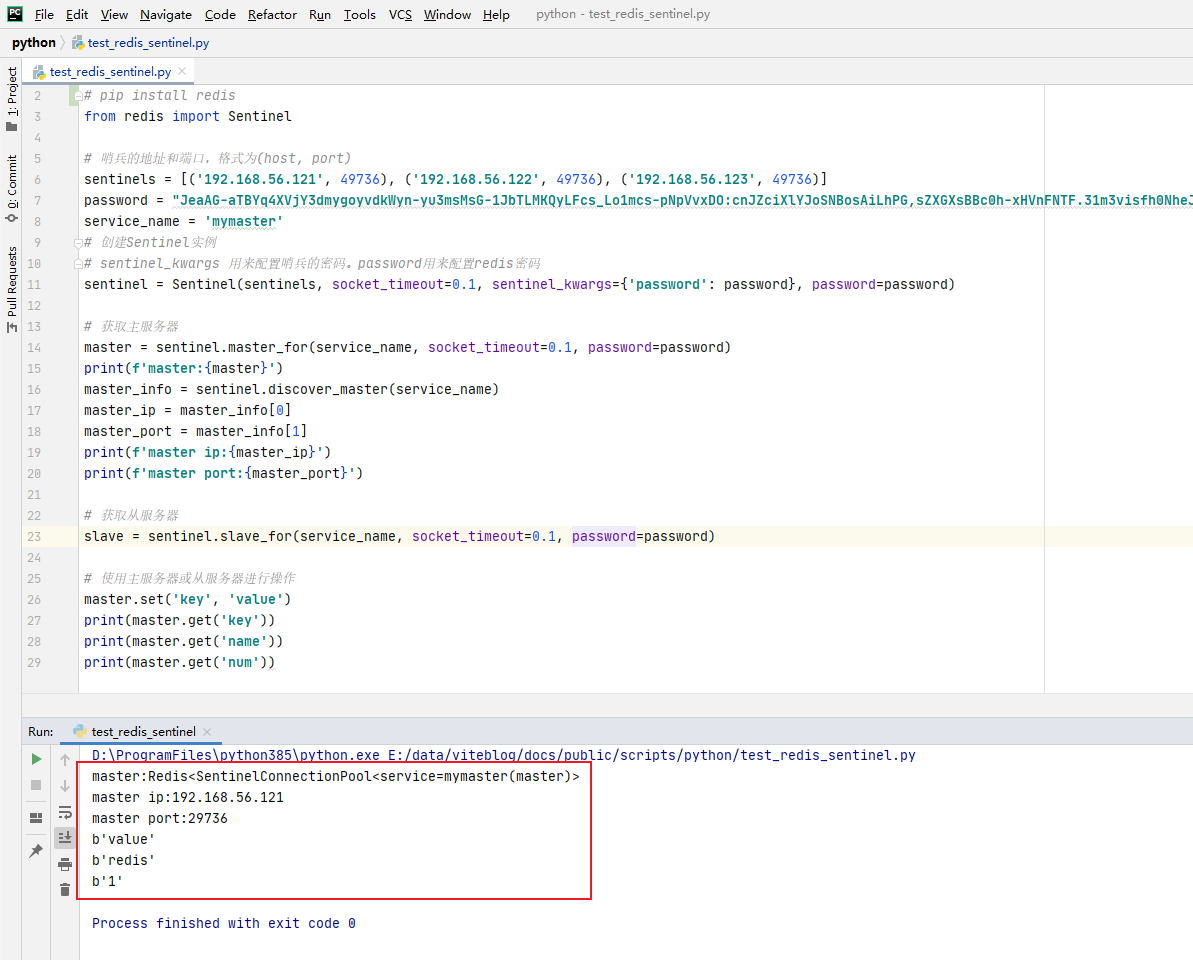Click 'Process finished with exit code 0'
This screenshot has width=1193, height=960.
224,923
